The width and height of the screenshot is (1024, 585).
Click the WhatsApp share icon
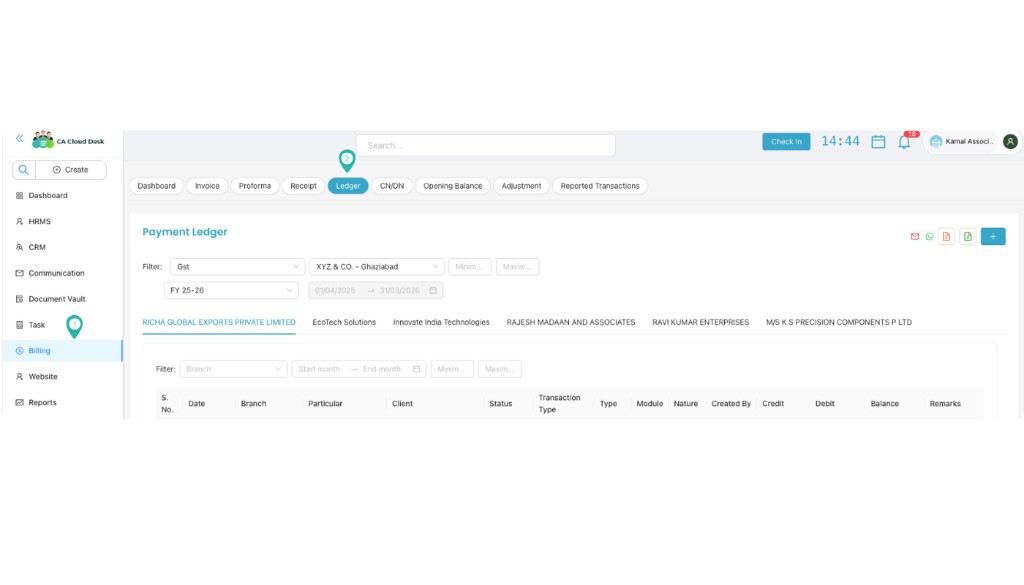point(931,236)
